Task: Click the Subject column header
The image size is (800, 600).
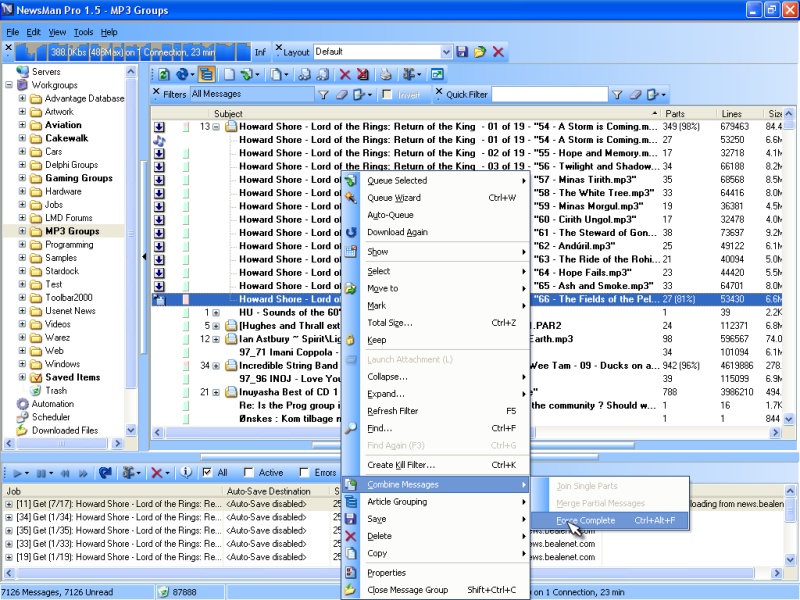Action: tap(434, 113)
